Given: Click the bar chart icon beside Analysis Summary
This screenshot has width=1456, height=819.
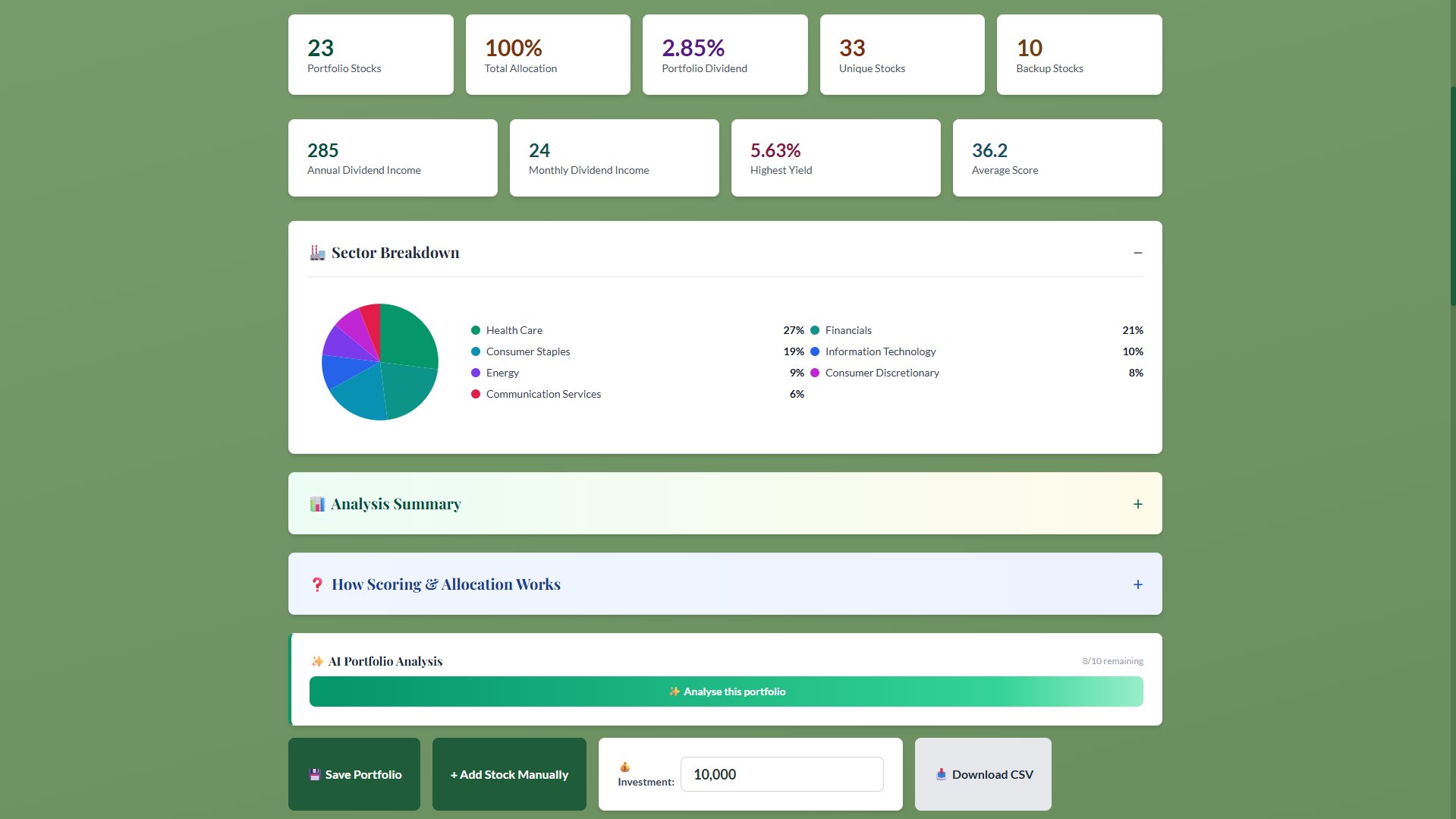Looking at the screenshot, I should pos(317,503).
